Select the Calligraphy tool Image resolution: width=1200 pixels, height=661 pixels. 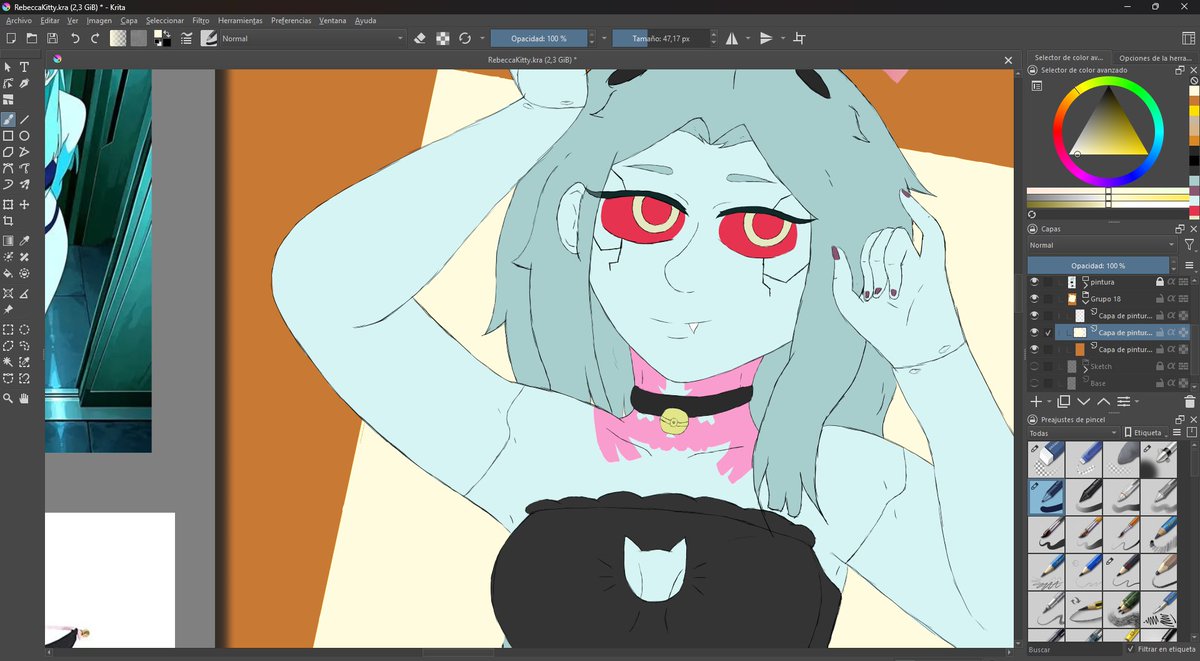[x=24, y=83]
